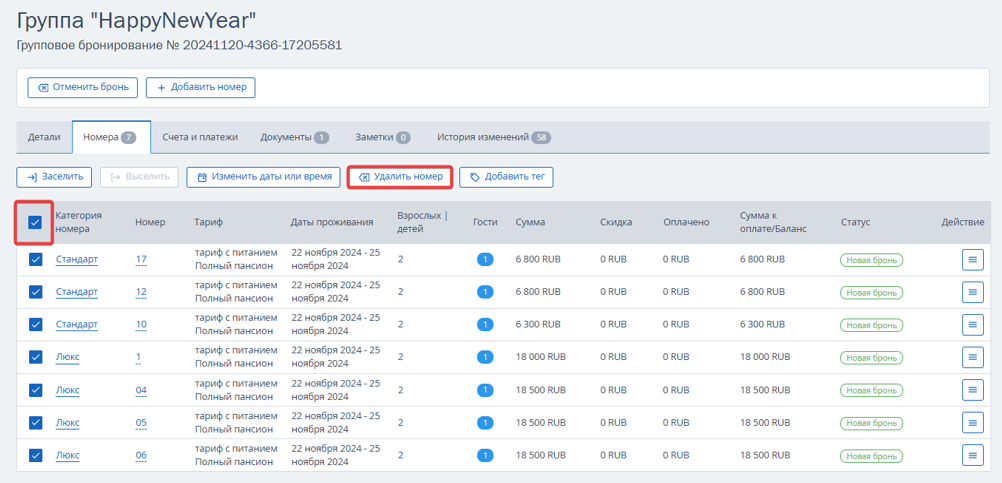
Task: Open action menu for room 10
Action: click(973, 325)
